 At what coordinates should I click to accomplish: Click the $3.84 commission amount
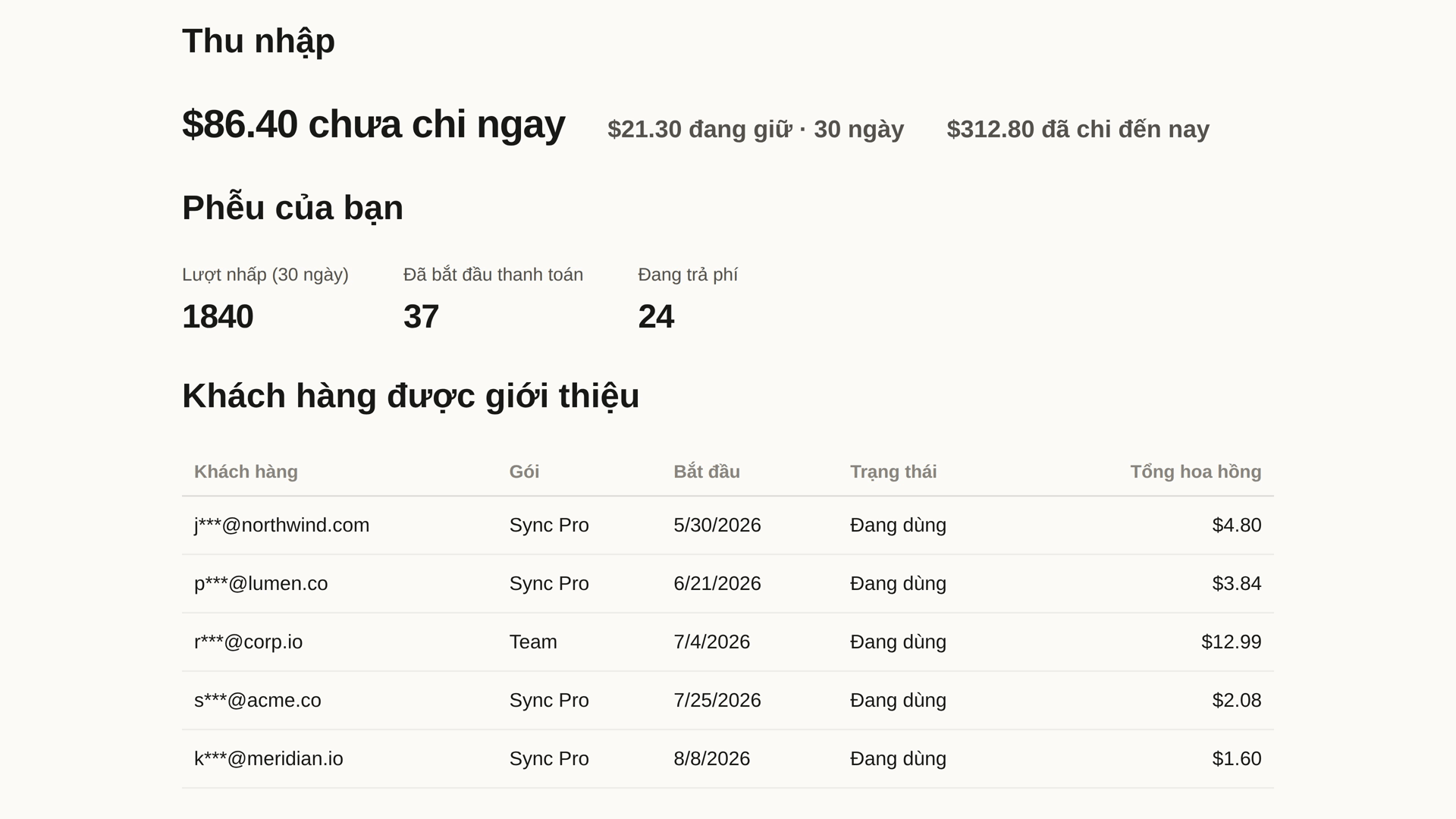pos(1237,584)
